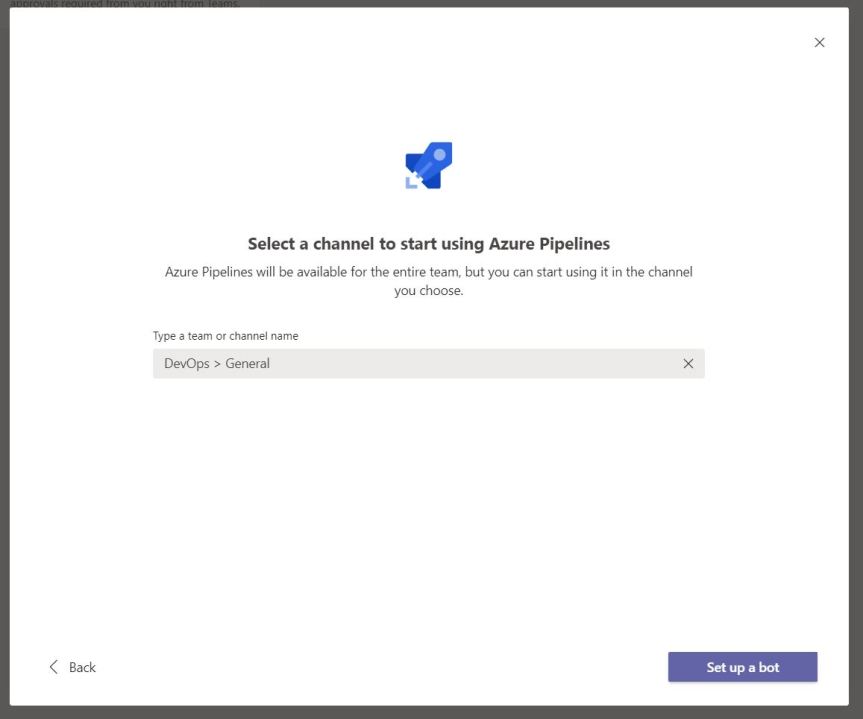This screenshot has height=719, width=863.
Task: Click the Back chevron arrow
Action: [54, 667]
